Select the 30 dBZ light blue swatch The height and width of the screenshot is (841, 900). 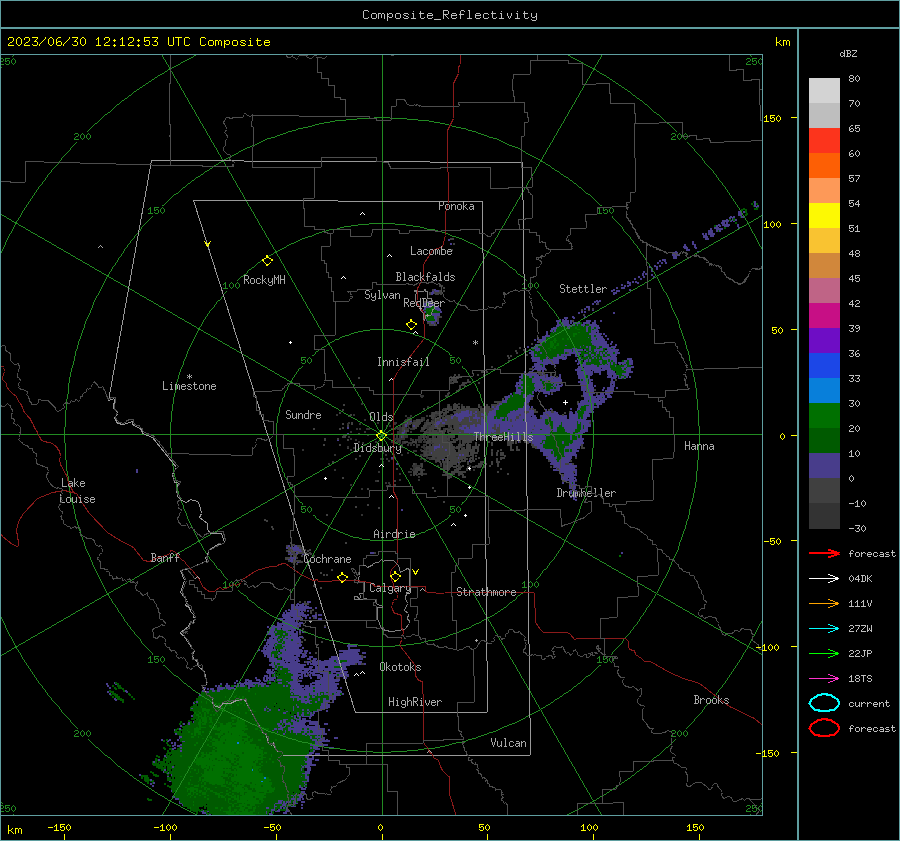[824, 390]
